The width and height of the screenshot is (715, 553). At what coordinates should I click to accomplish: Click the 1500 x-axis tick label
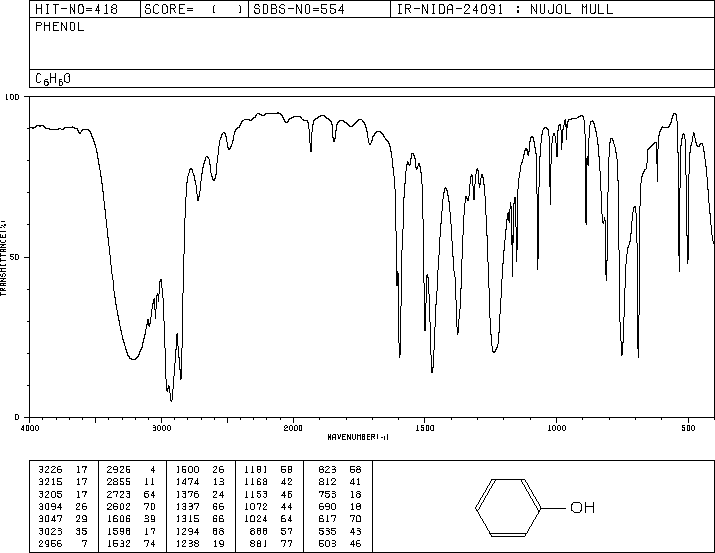pyautogui.click(x=425, y=428)
